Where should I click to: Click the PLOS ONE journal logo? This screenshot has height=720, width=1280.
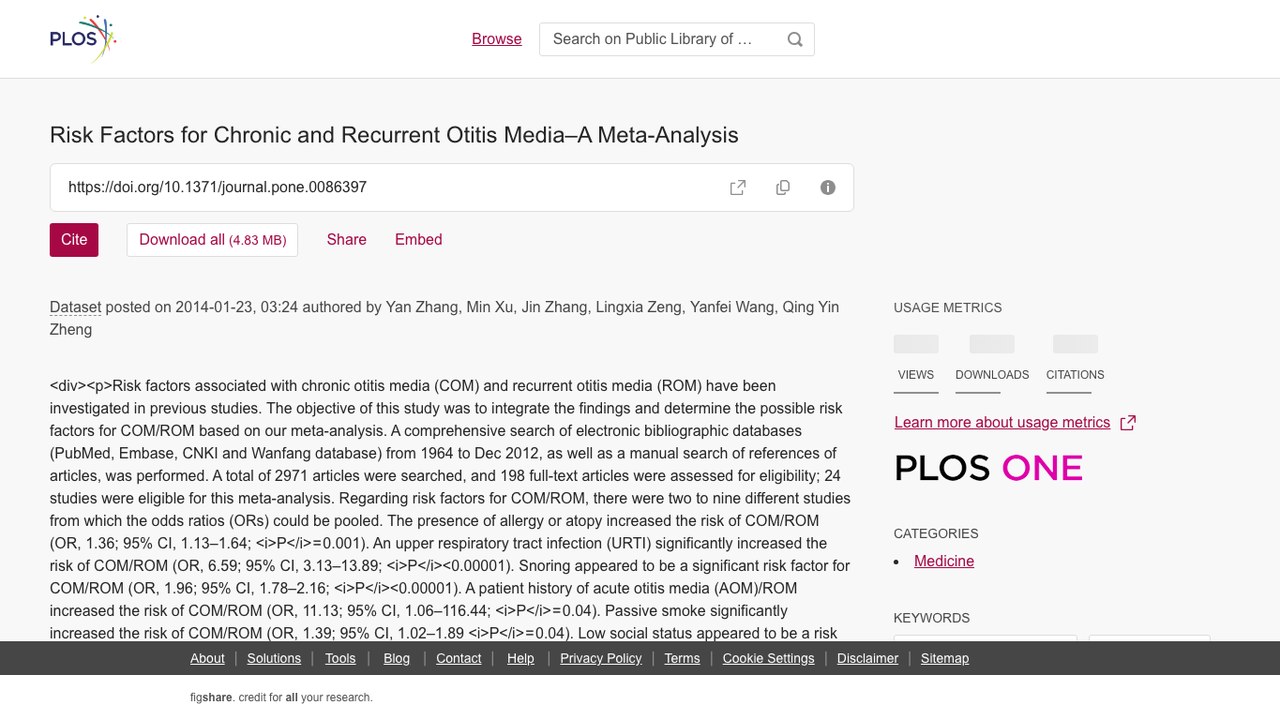tap(988, 468)
